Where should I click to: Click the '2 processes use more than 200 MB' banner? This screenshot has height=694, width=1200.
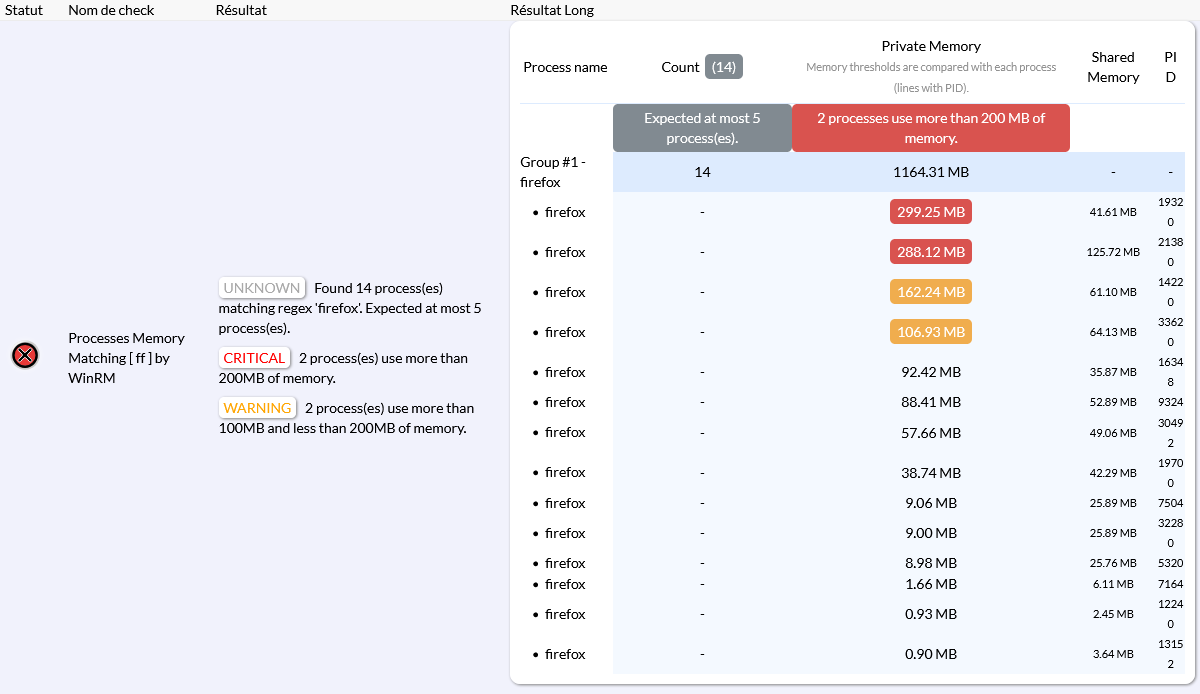tap(930, 128)
